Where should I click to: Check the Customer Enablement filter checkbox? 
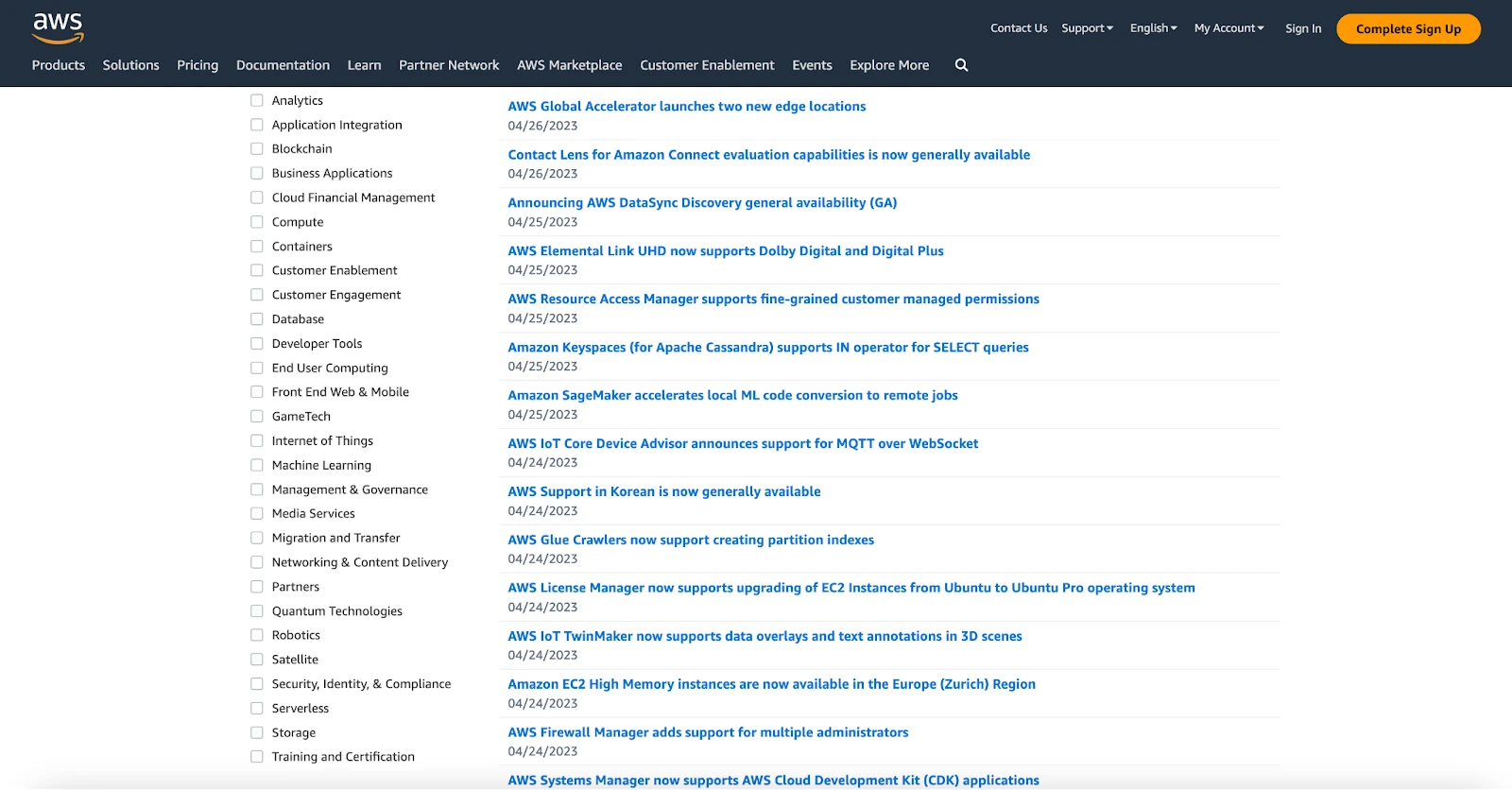[257, 270]
